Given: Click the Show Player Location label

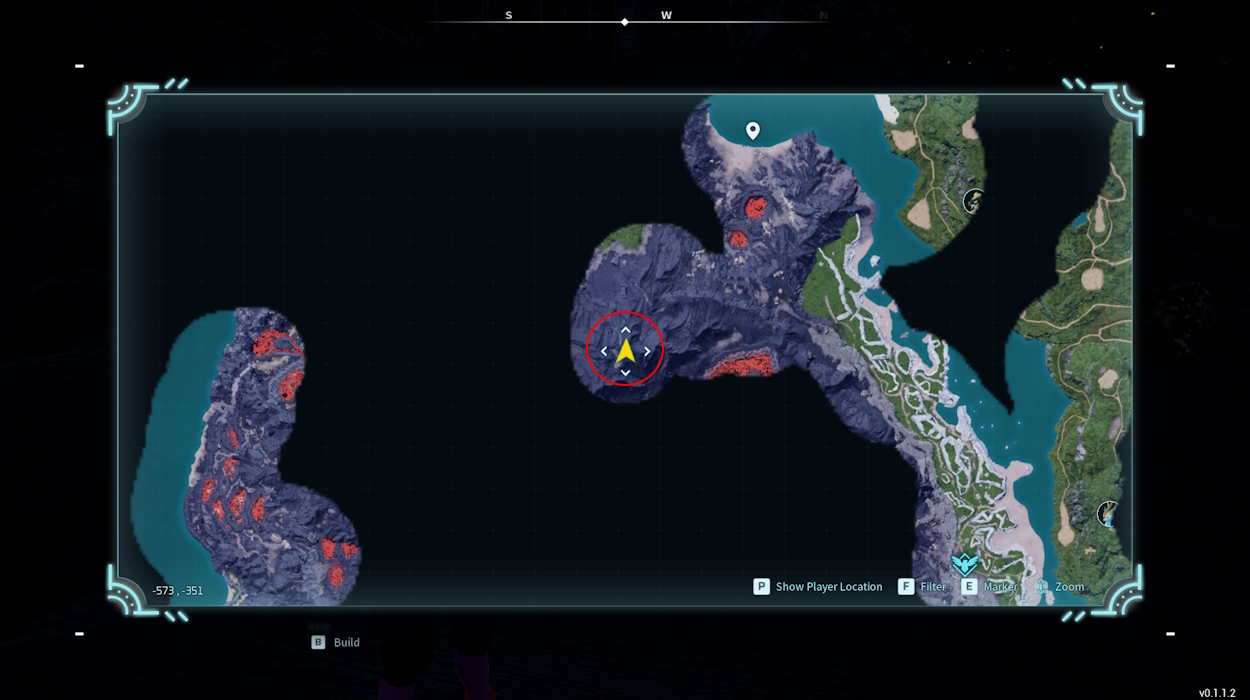Looking at the screenshot, I should coord(829,587).
